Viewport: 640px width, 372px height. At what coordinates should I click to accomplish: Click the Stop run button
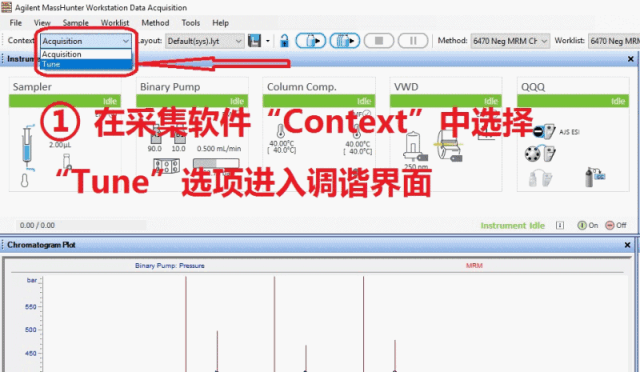click(379, 41)
